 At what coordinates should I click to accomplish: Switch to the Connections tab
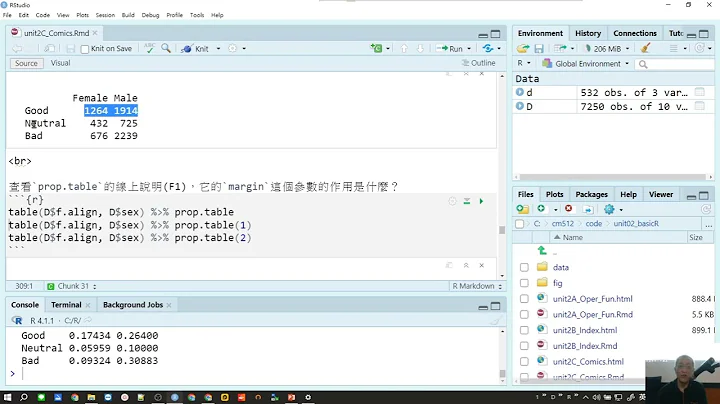pyautogui.click(x=635, y=33)
